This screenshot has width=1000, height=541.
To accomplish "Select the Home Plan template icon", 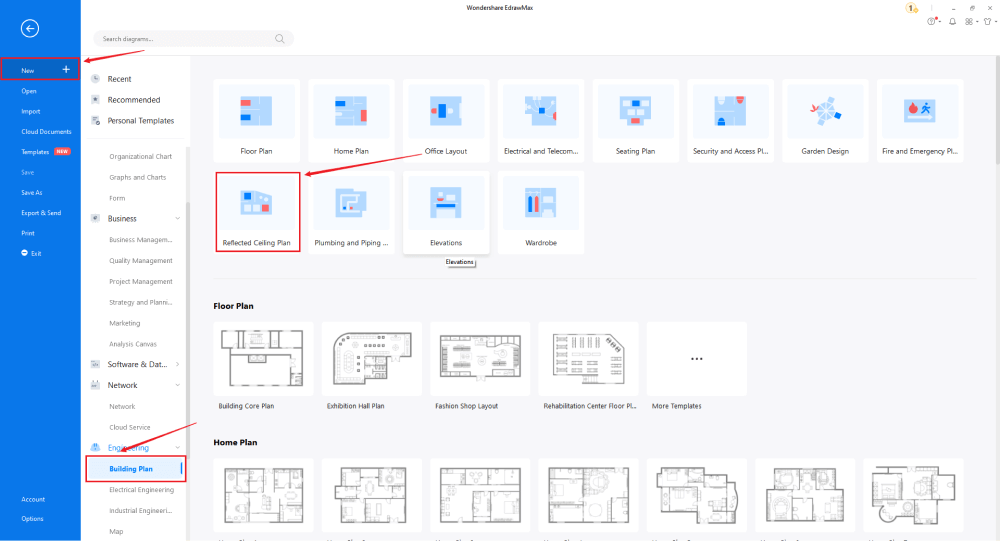I will (x=351, y=110).
